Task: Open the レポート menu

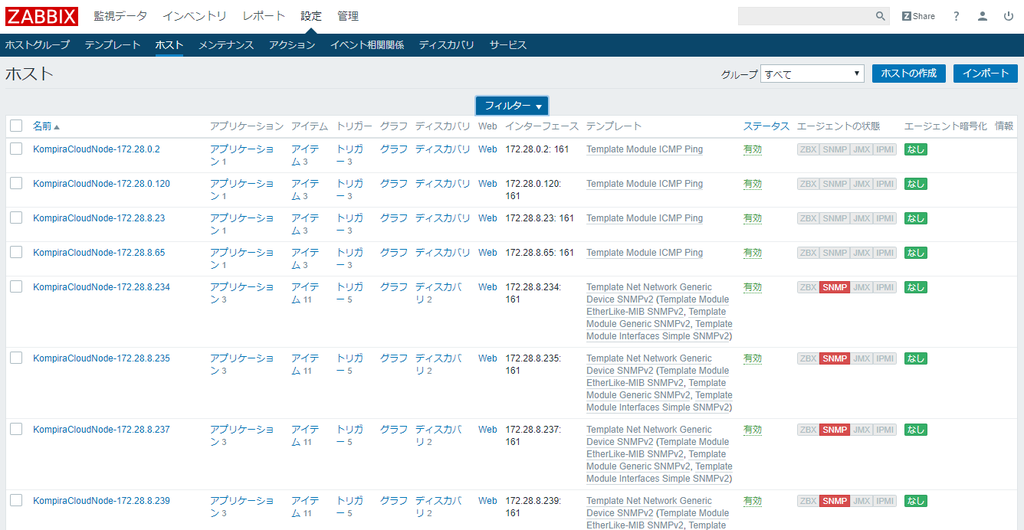Action: click(x=264, y=16)
